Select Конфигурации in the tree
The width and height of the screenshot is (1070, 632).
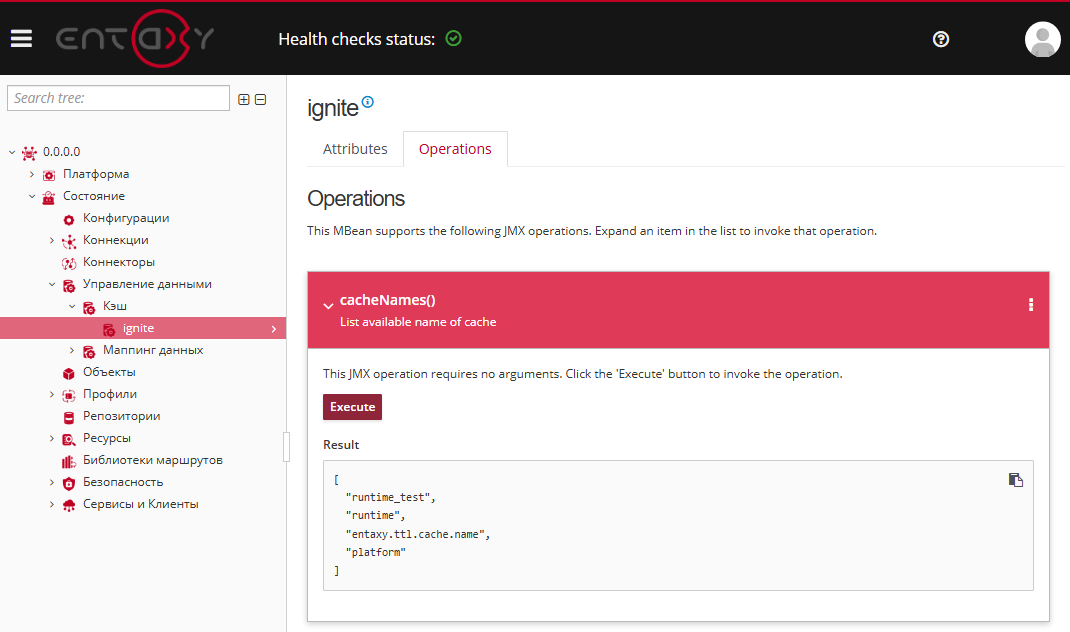click(126, 218)
